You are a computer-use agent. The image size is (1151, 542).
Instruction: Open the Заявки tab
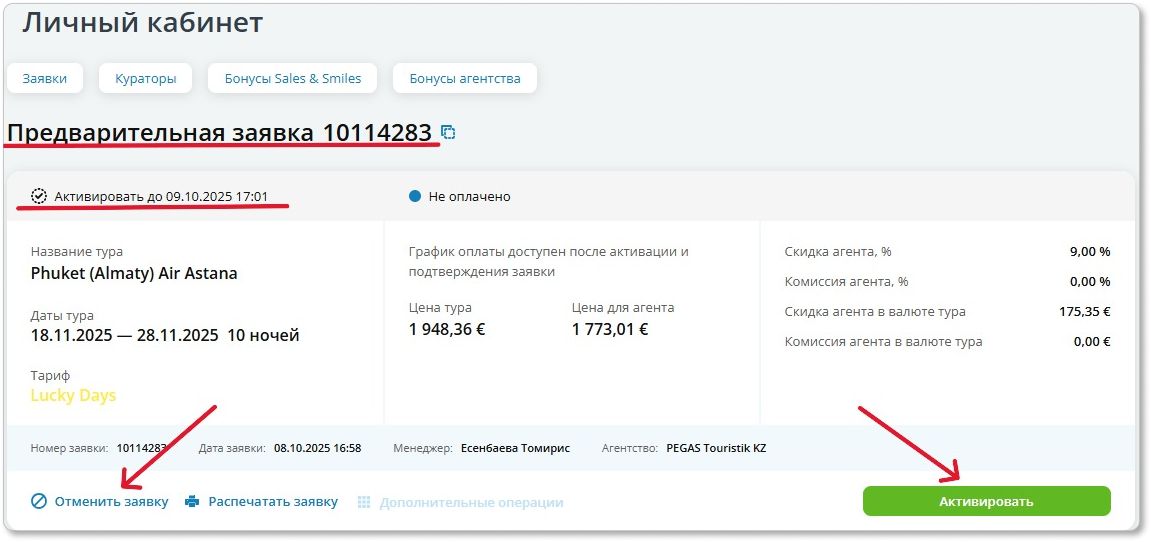[45, 78]
